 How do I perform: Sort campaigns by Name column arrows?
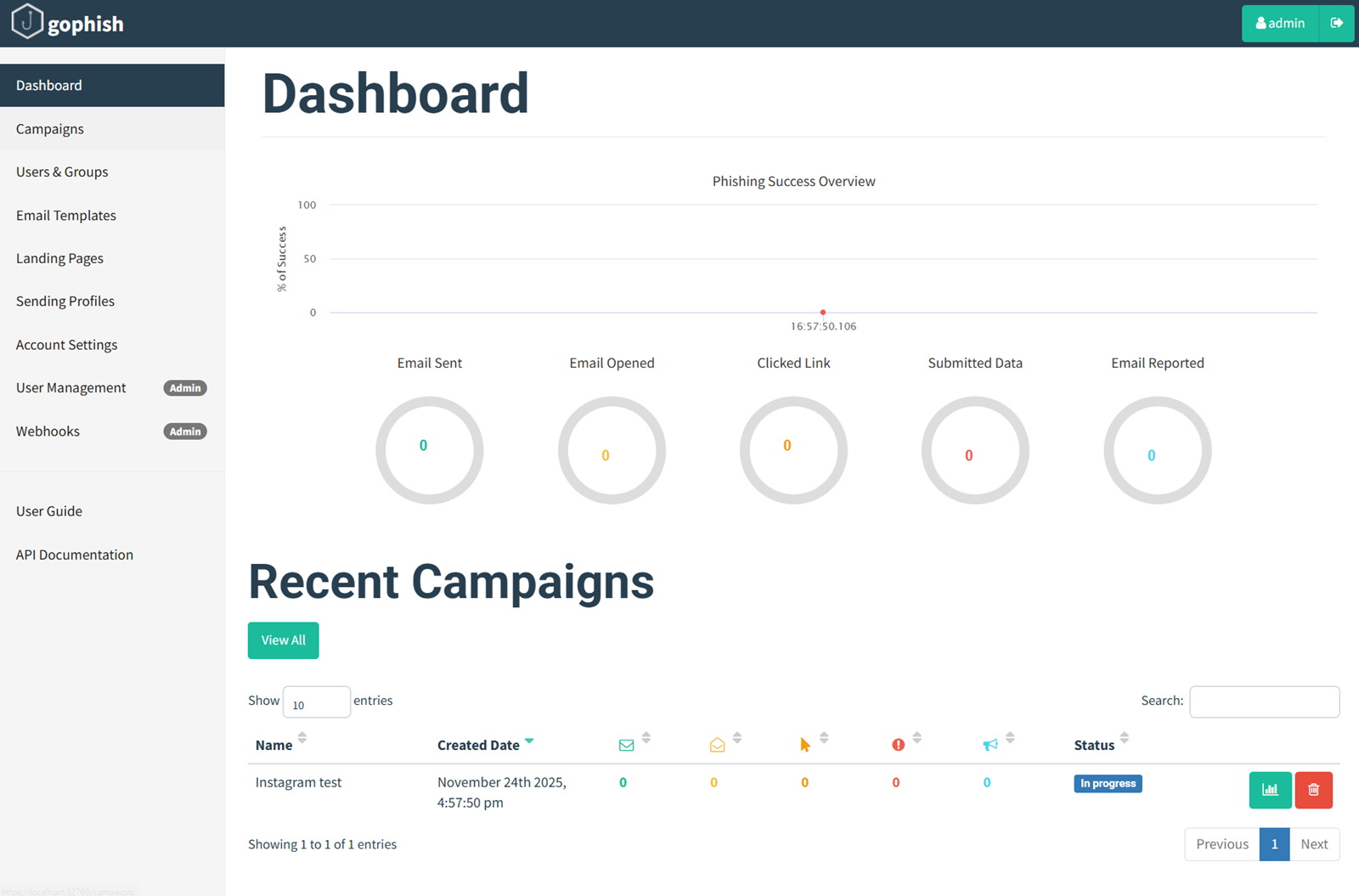point(302,738)
